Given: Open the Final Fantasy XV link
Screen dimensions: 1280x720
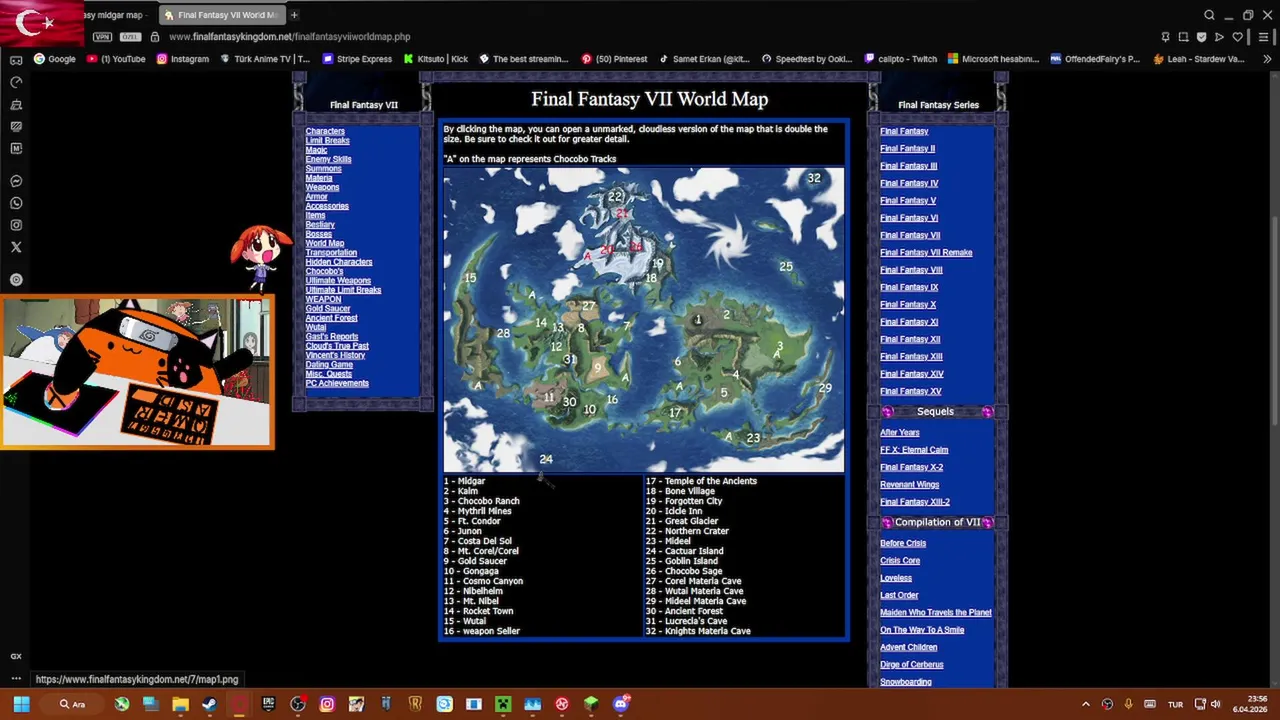Looking at the screenshot, I should (910, 391).
